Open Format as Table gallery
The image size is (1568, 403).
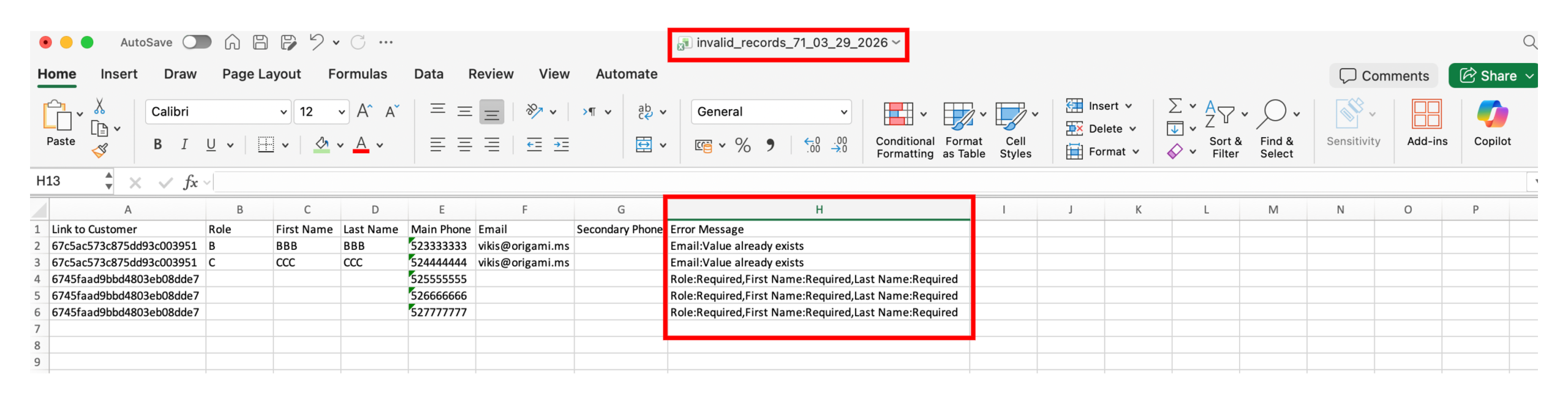click(963, 130)
